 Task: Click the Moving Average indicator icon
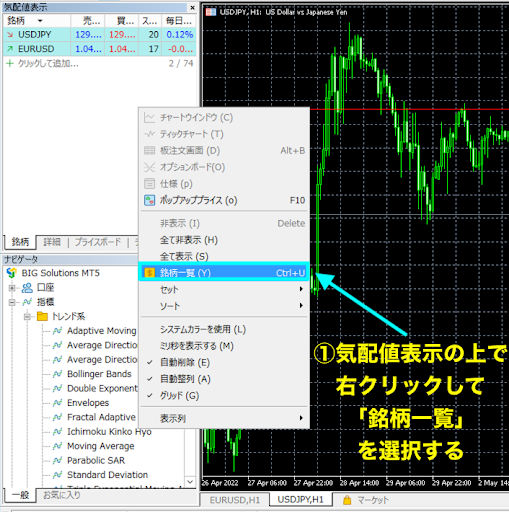coord(57,446)
